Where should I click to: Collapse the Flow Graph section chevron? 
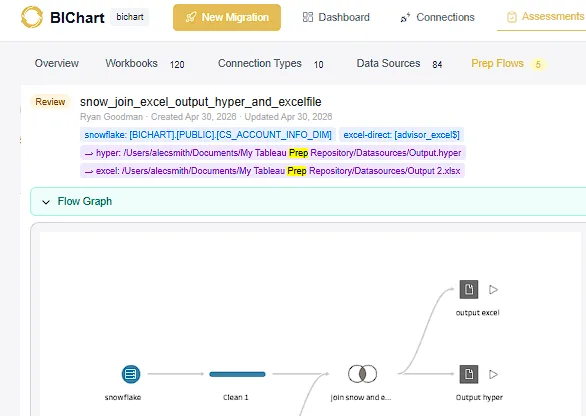[46, 202]
